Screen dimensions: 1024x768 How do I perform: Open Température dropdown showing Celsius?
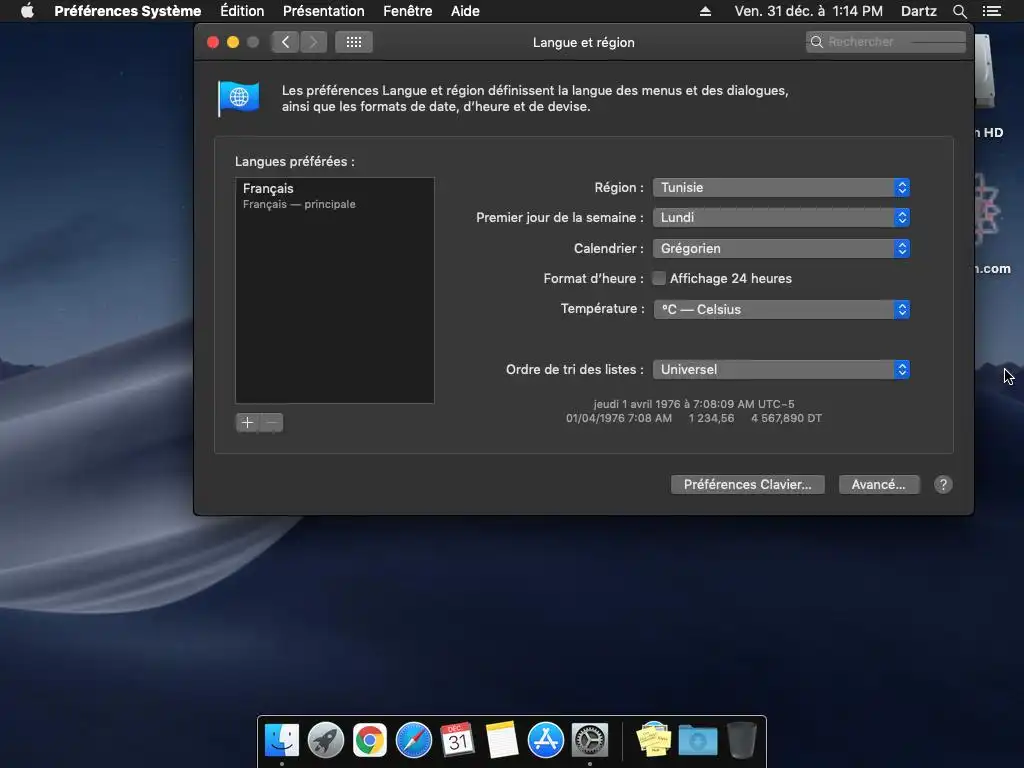(x=781, y=310)
